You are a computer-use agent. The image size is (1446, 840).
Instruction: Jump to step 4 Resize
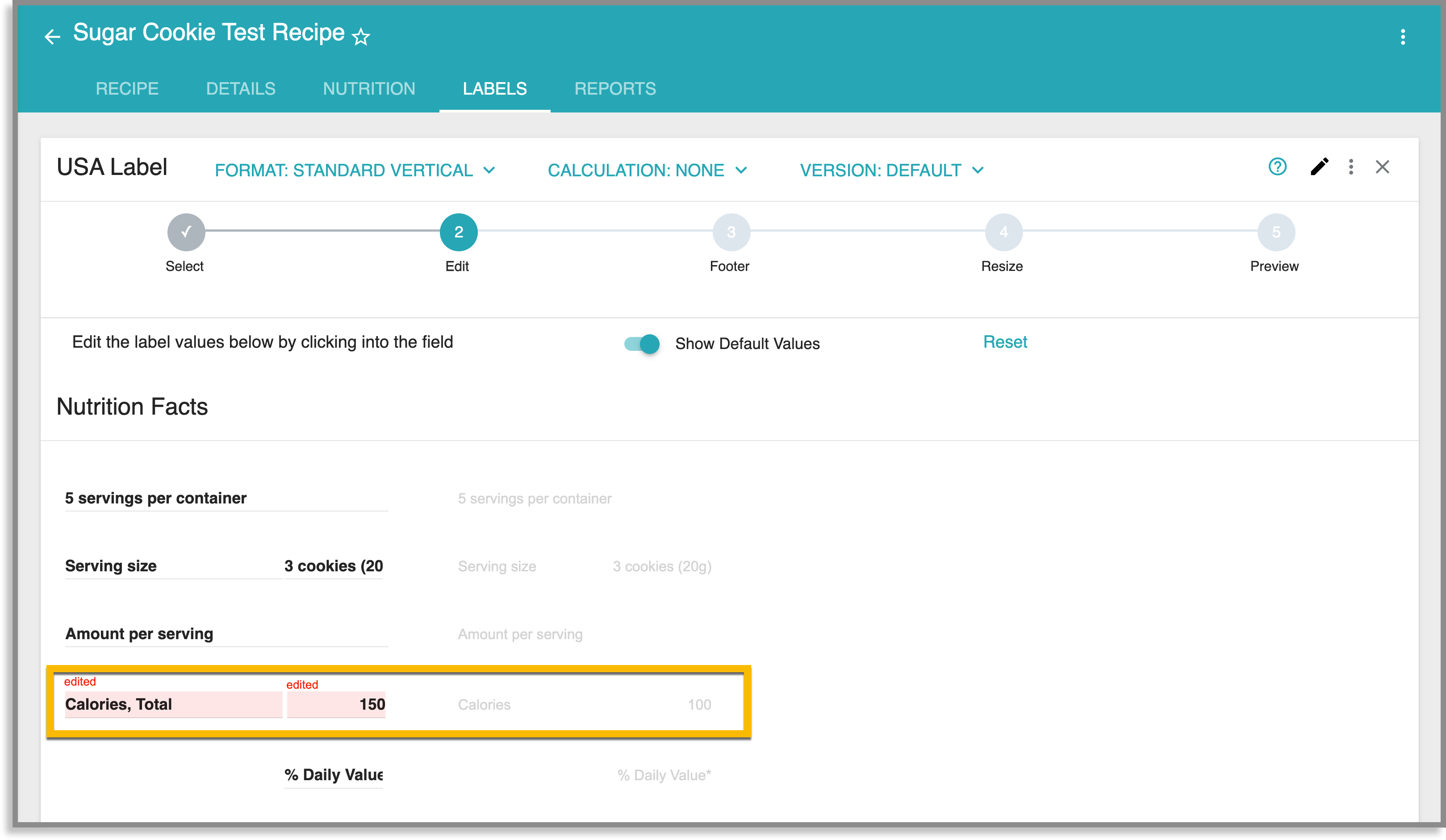coord(1003,232)
